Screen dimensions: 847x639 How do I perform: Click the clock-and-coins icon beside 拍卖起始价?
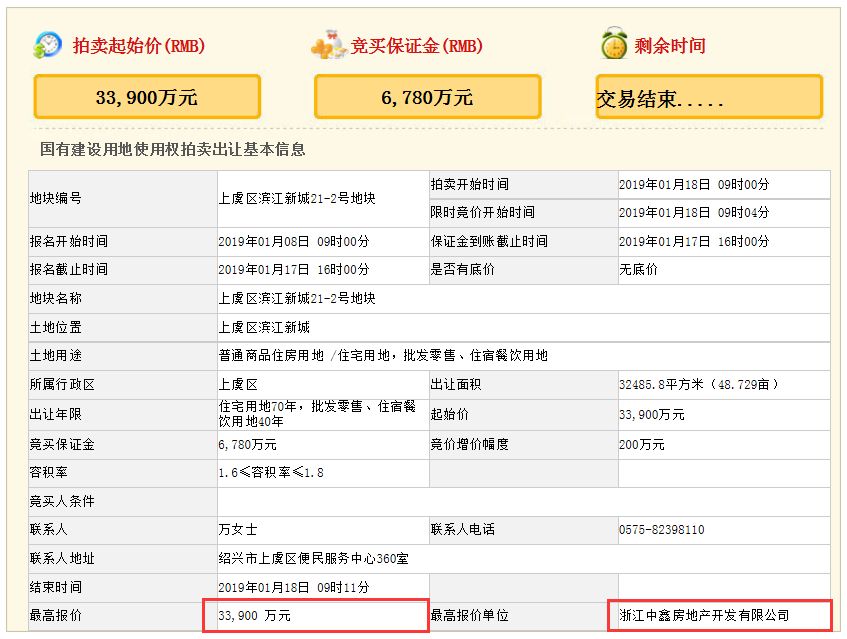[48, 45]
